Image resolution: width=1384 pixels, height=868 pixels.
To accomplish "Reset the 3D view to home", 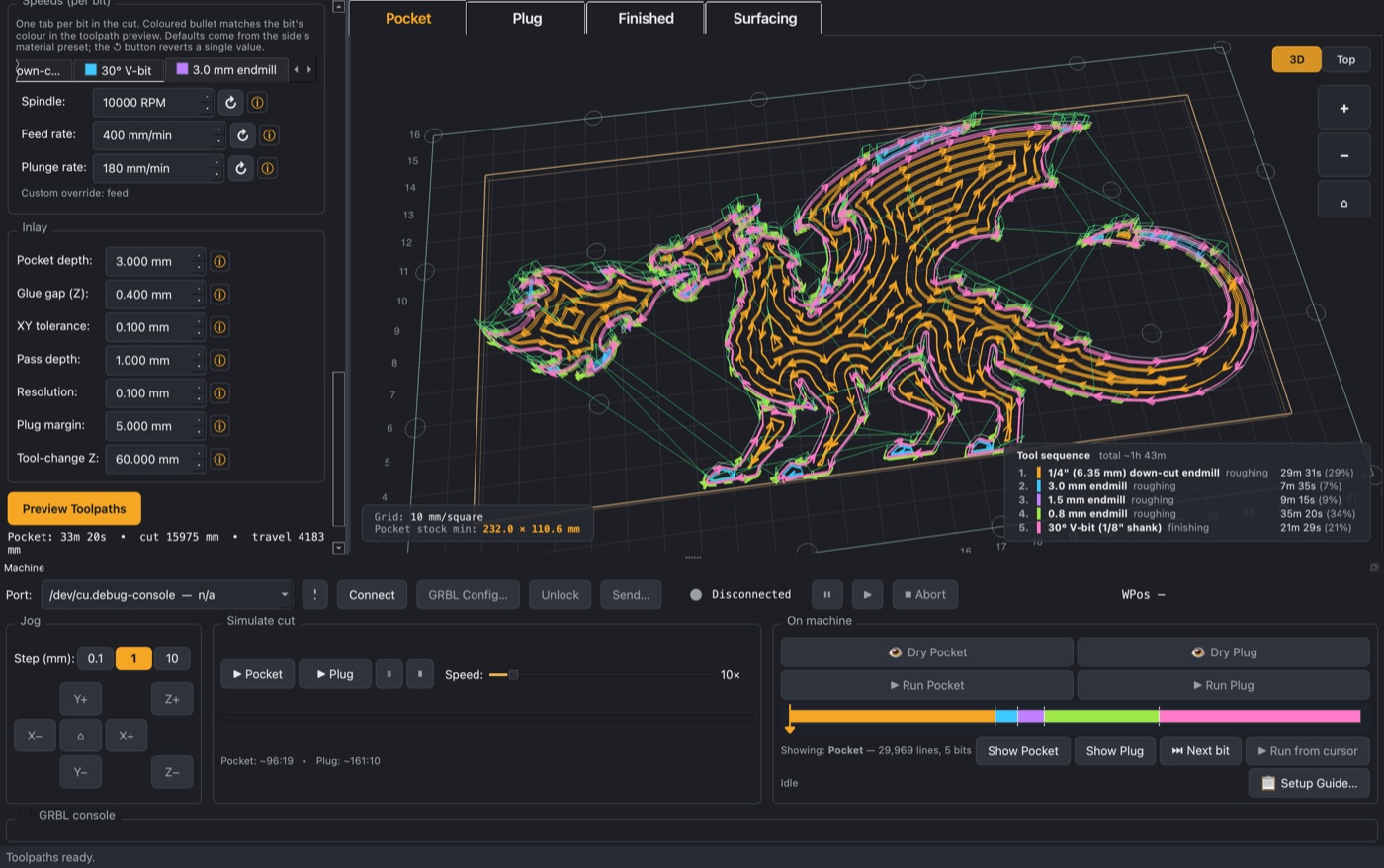I will pos(1343,202).
